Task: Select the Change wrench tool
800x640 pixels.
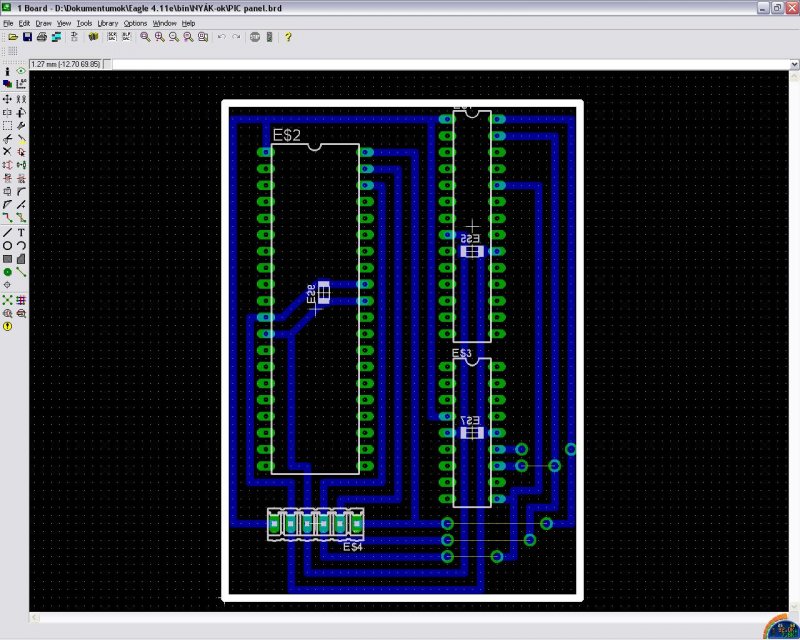Action: (21, 126)
